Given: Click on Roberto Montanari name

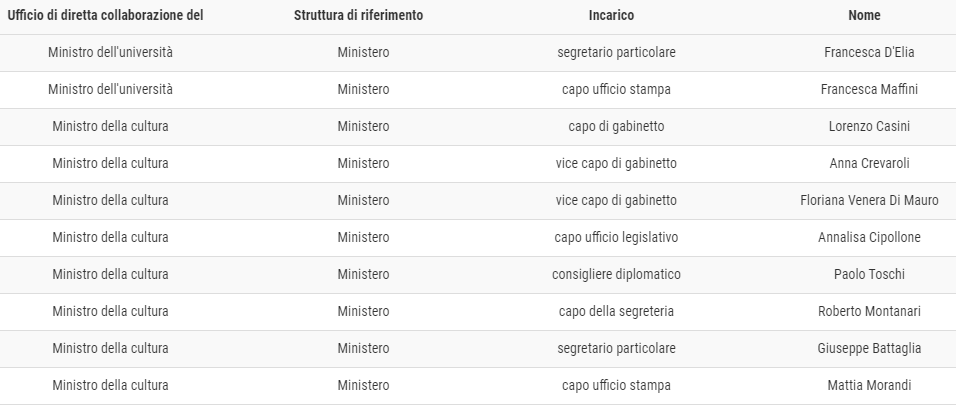Looking at the screenshot, I should [869, 311].
